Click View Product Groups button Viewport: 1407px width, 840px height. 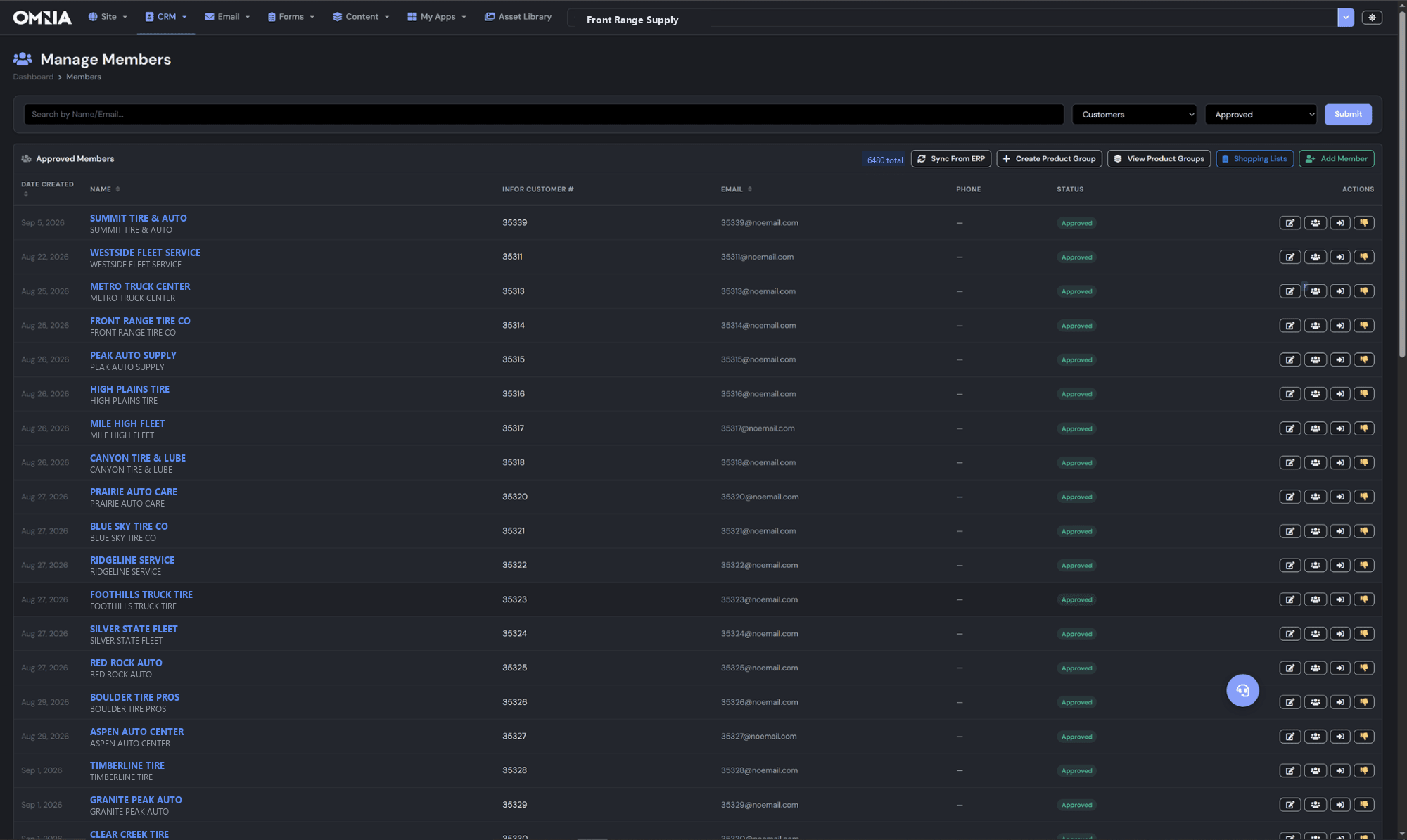[1159, 159]
